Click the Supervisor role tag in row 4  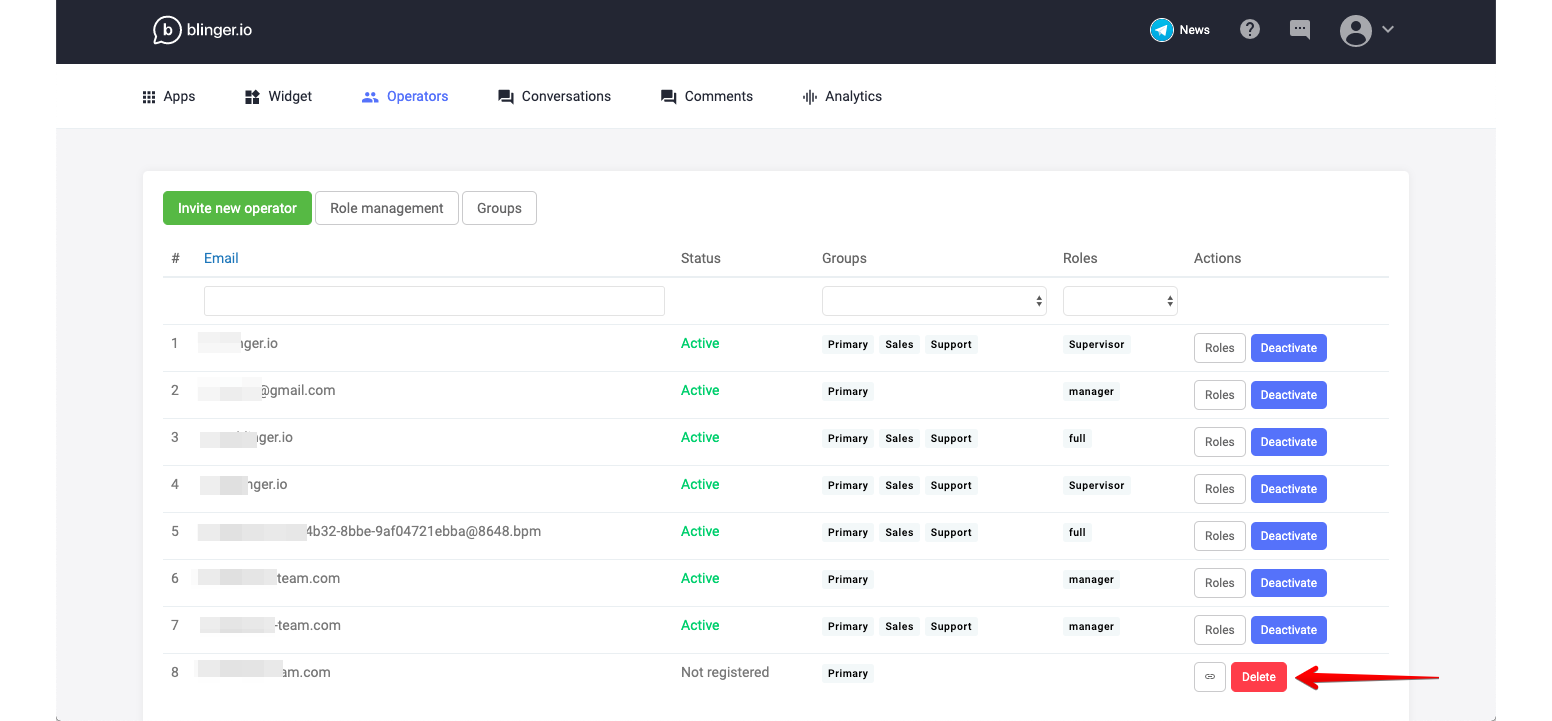[1097, 485]
